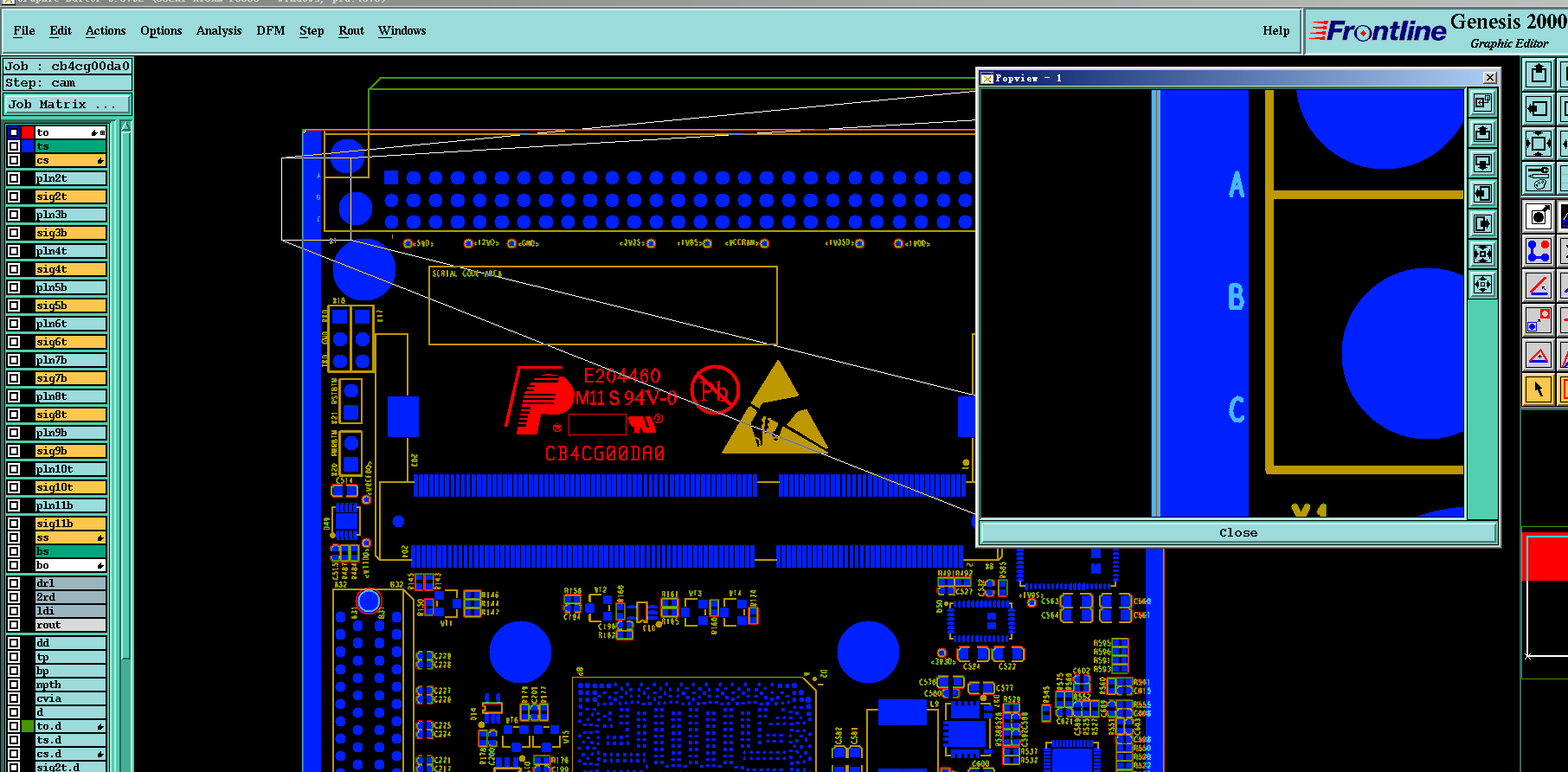The height and width of the screenshot is (772, 1568).
Task: Select layer name 2rd
Action: (71, 597)
